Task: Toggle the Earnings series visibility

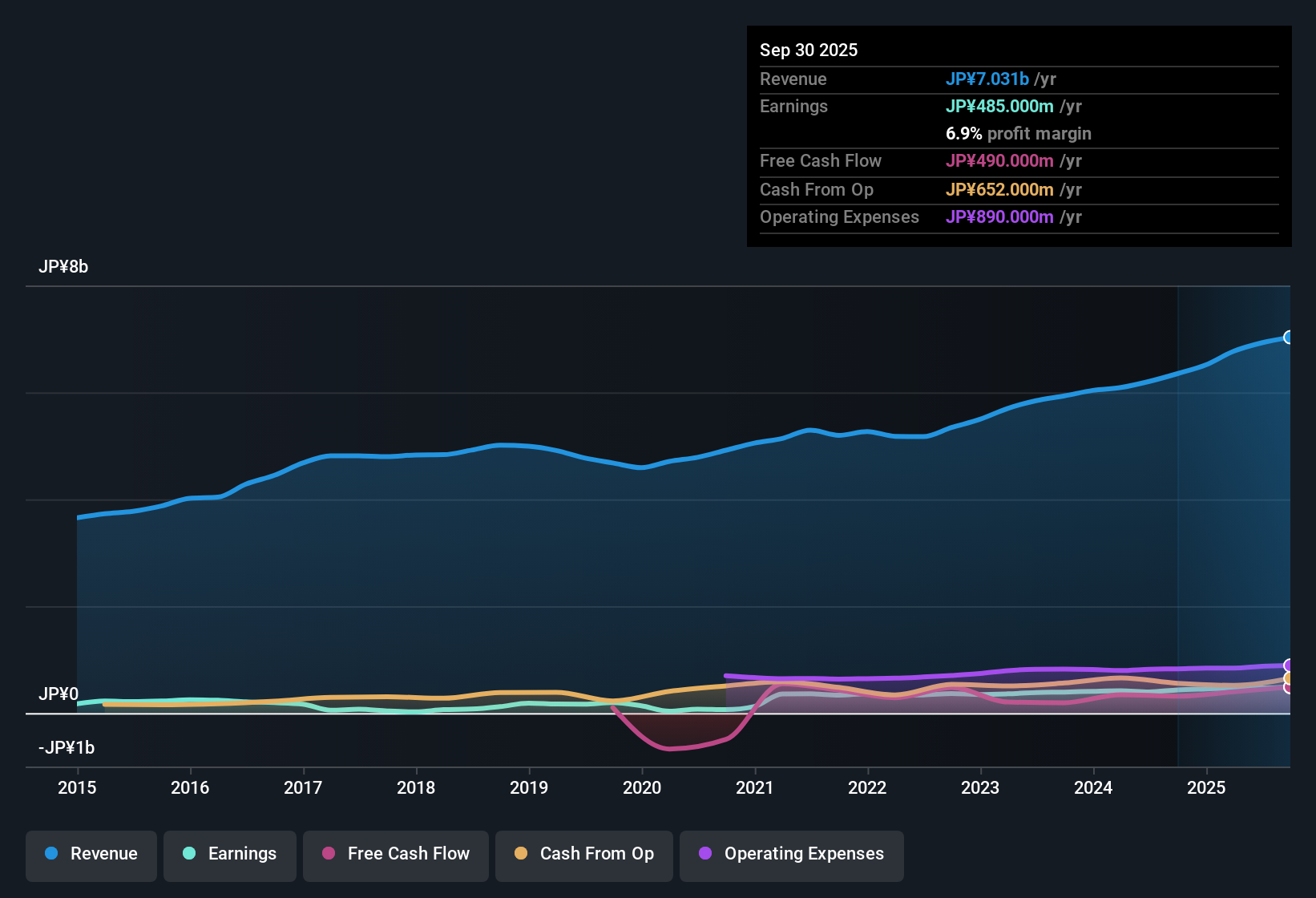Action: pos(229,854)
